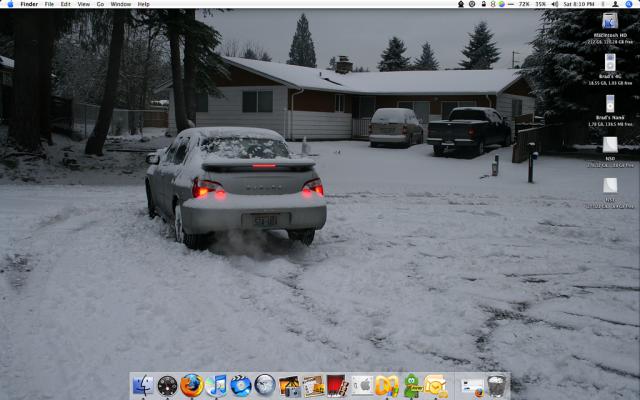This screenshot has width=640, height=400.
Task: Open the blue clapperboard movie app in Dock
Action: click(240, 386)
